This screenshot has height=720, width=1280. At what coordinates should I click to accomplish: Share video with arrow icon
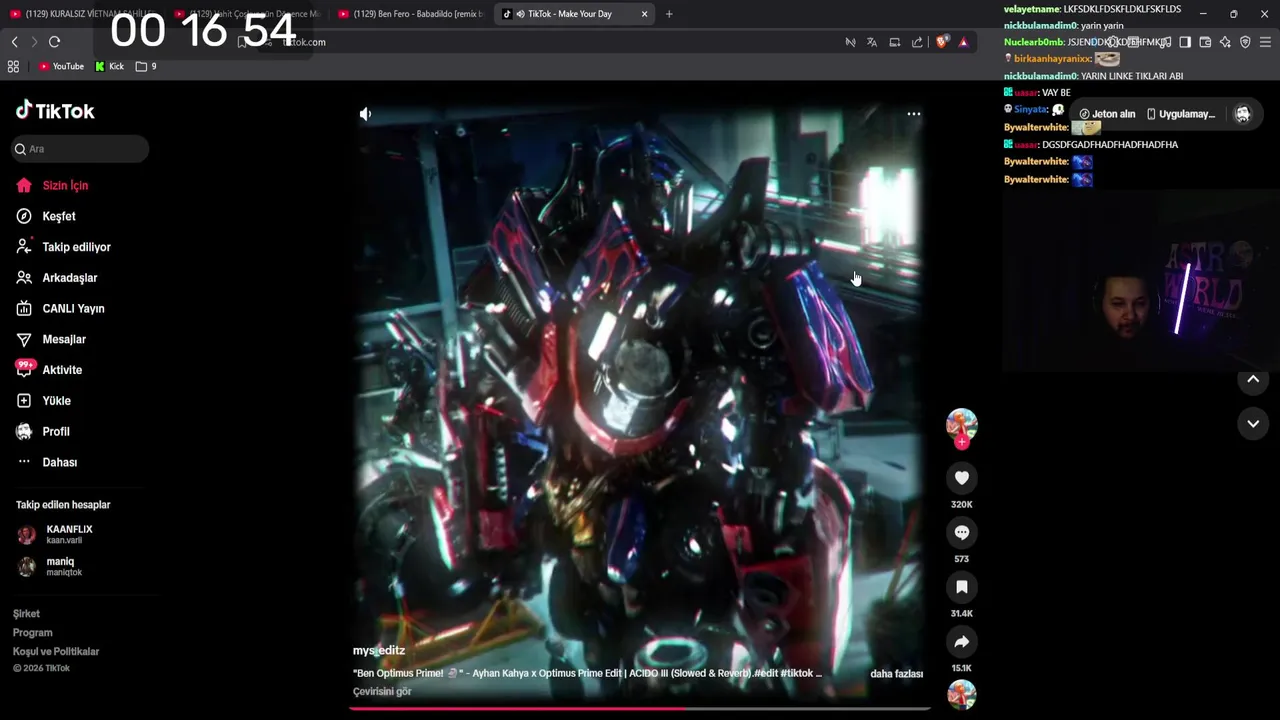point(962,642)
